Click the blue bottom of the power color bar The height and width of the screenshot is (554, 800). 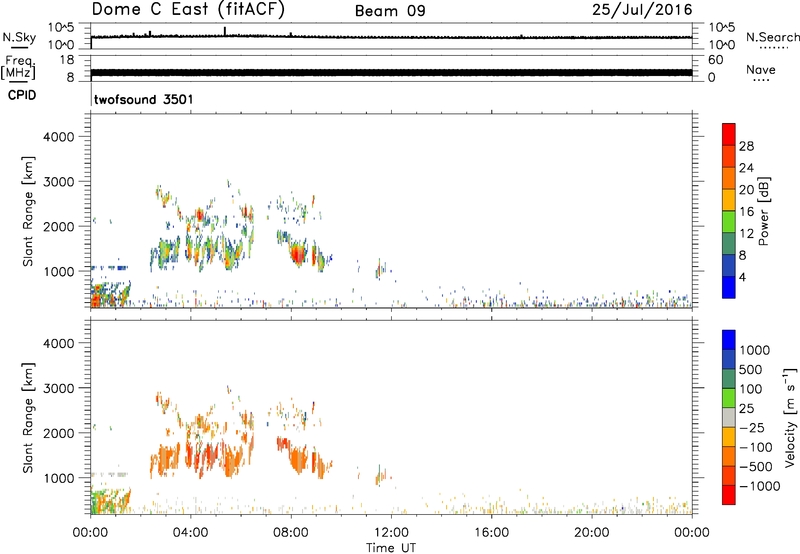tap(729, 287)
